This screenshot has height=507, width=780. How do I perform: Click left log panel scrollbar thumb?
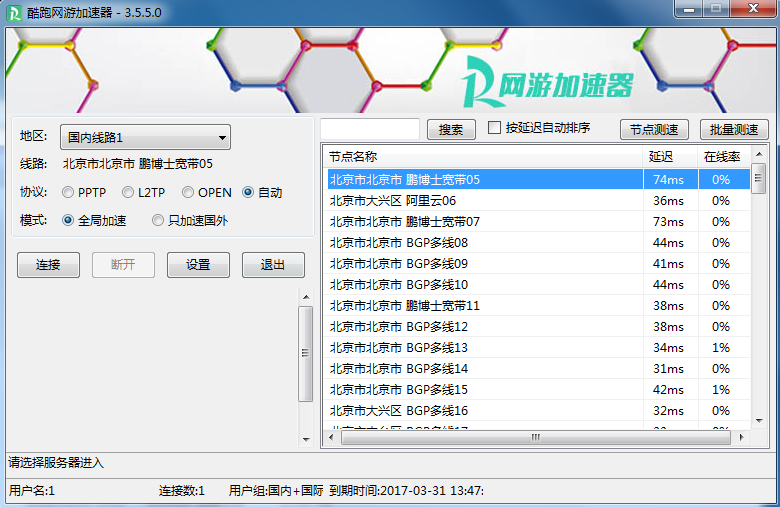(x=305, y=354)
